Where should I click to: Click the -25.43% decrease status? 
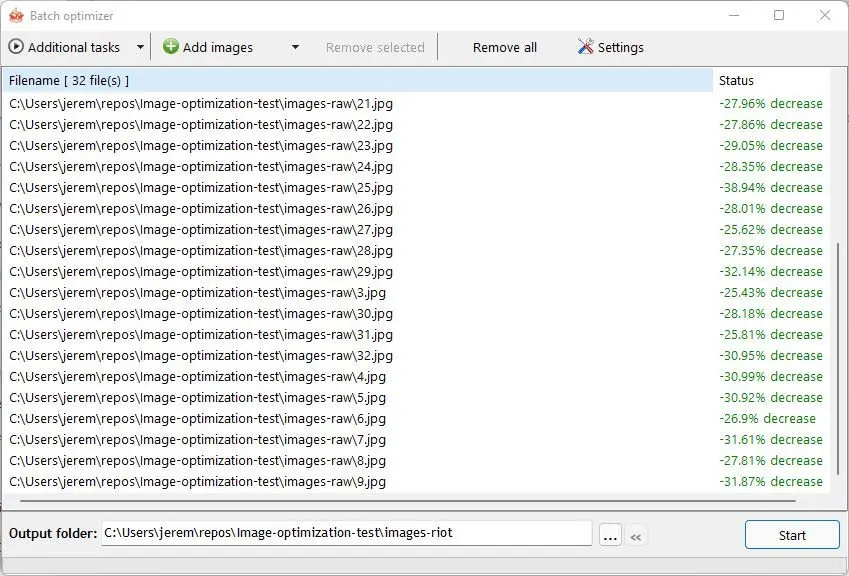point(771,293)
